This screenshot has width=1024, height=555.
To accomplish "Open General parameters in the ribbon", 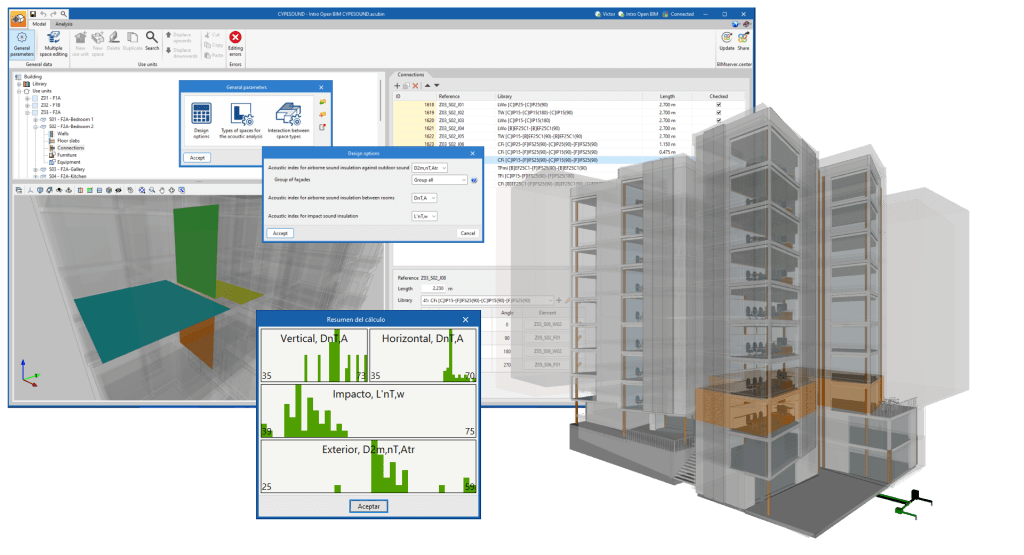I will [x=22, y=44].
